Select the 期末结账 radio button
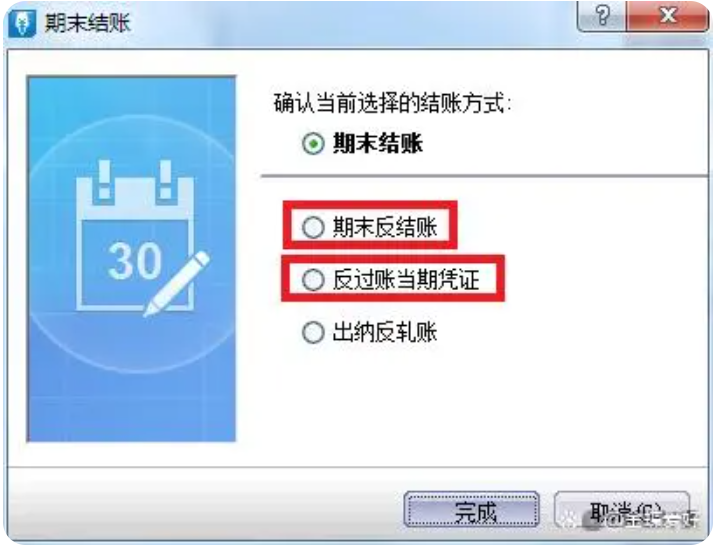This screenshot has width=716, height=548. point(313,143)
